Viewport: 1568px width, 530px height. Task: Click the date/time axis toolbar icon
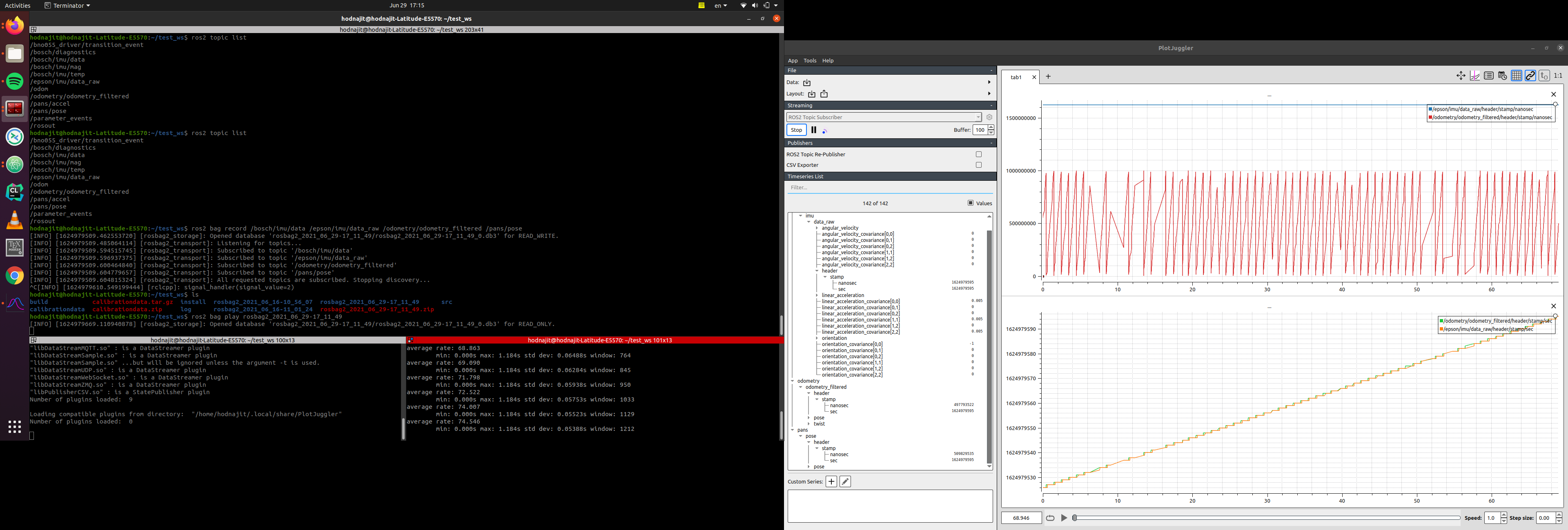coord(1503,75)
